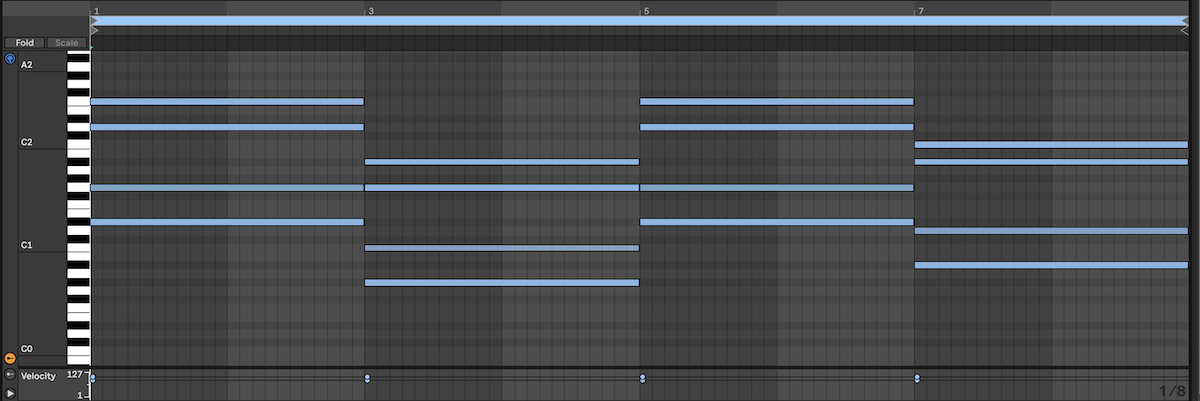Select the second-highest note starting at bar 1
Screen dimensions: 1200x401
[227, 127]
